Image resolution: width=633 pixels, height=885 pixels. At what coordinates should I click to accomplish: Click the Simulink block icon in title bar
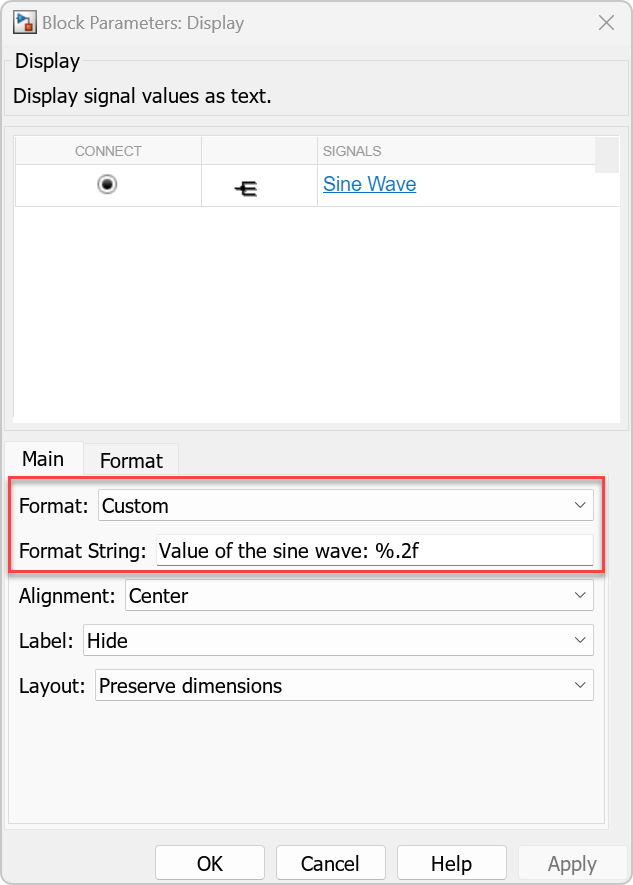pos(24,22)
